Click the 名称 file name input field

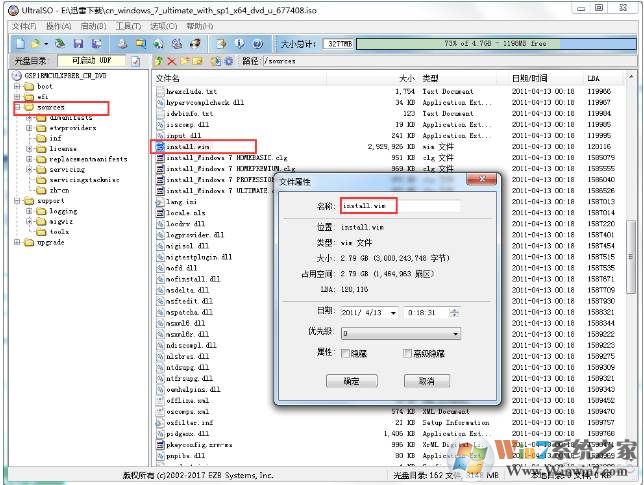(x=400, y=206)
